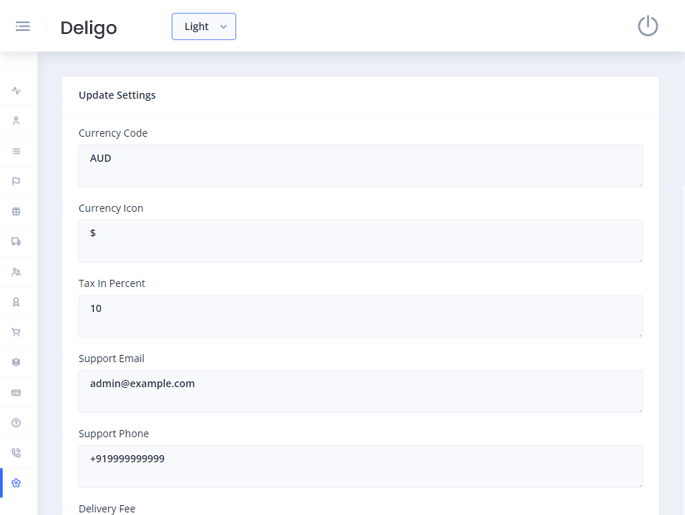The image size is (685, 515).
Task: Expand the Light theme dropdown
Action: coord(204,27)
